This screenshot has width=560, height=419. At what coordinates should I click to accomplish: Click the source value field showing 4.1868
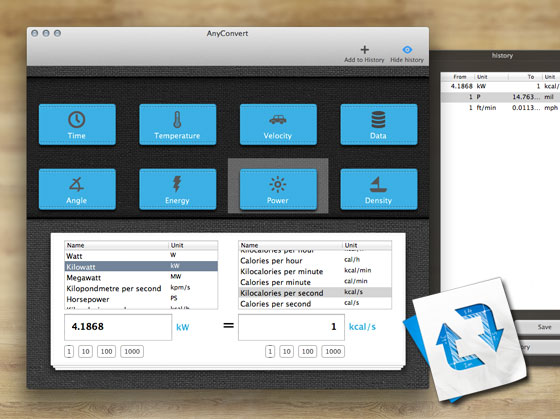[118, 327]
